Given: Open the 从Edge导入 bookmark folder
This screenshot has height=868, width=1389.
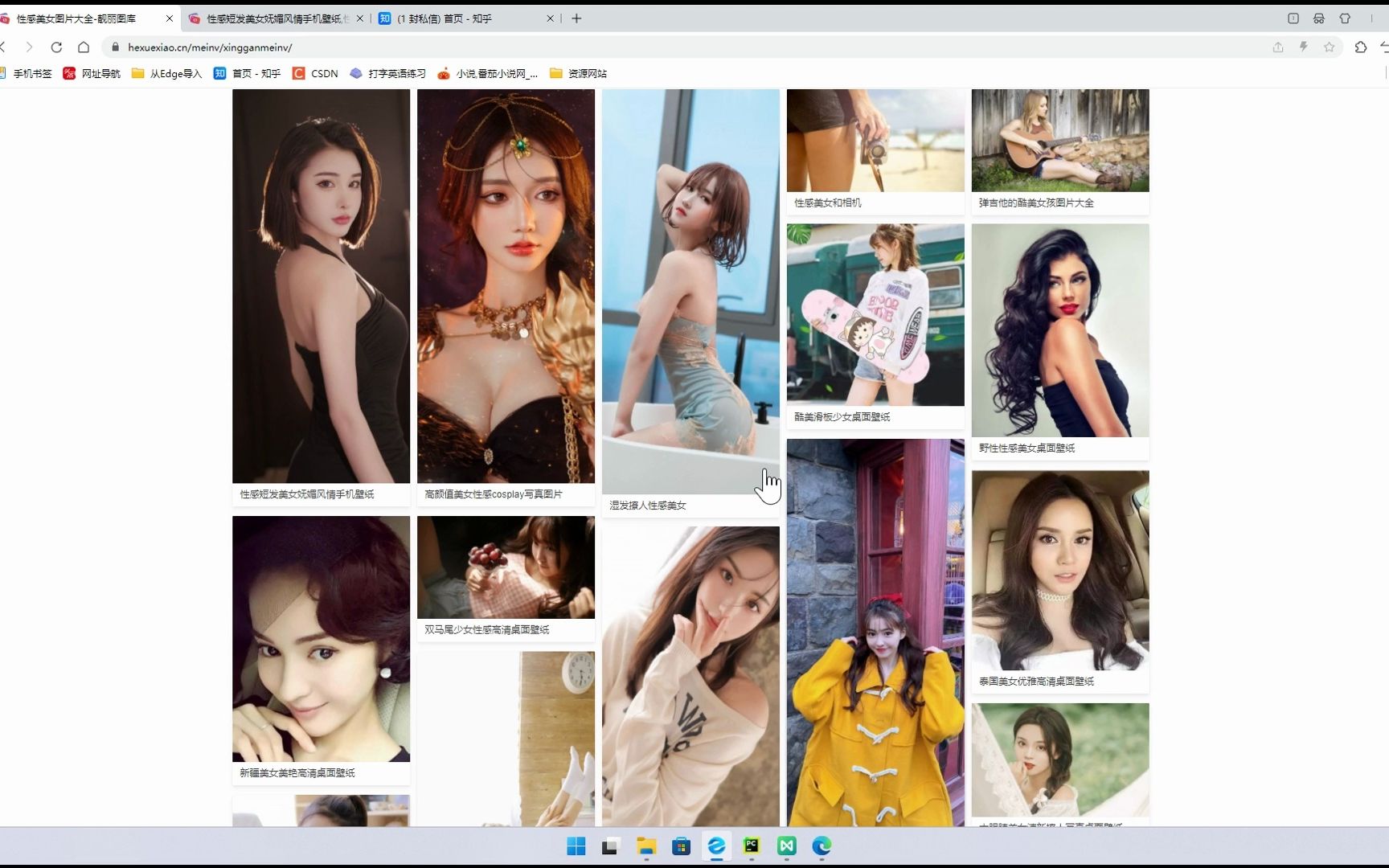Looking at the screenshot, I should (167, 73).
